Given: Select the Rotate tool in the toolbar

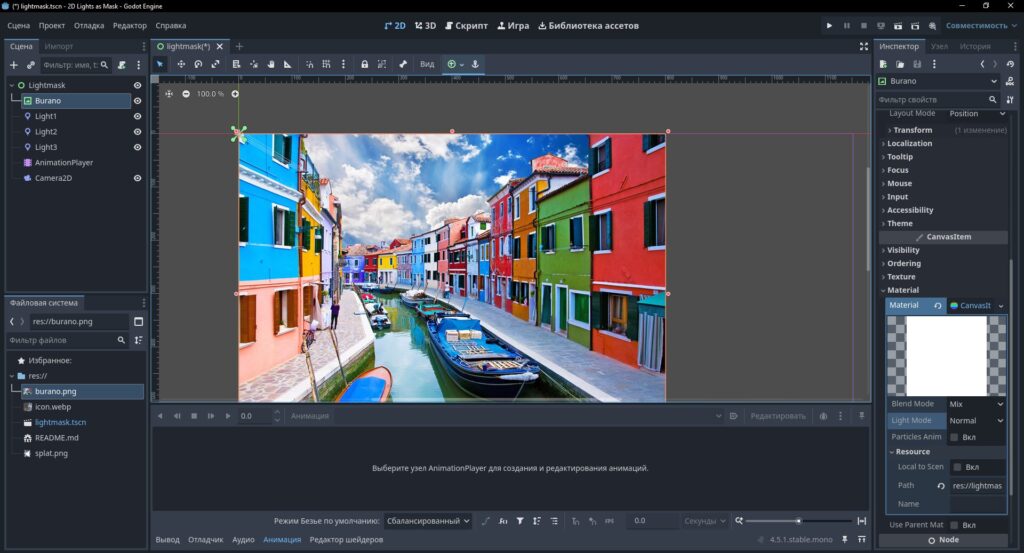Looking at the screenshot, I should point(198,64).
